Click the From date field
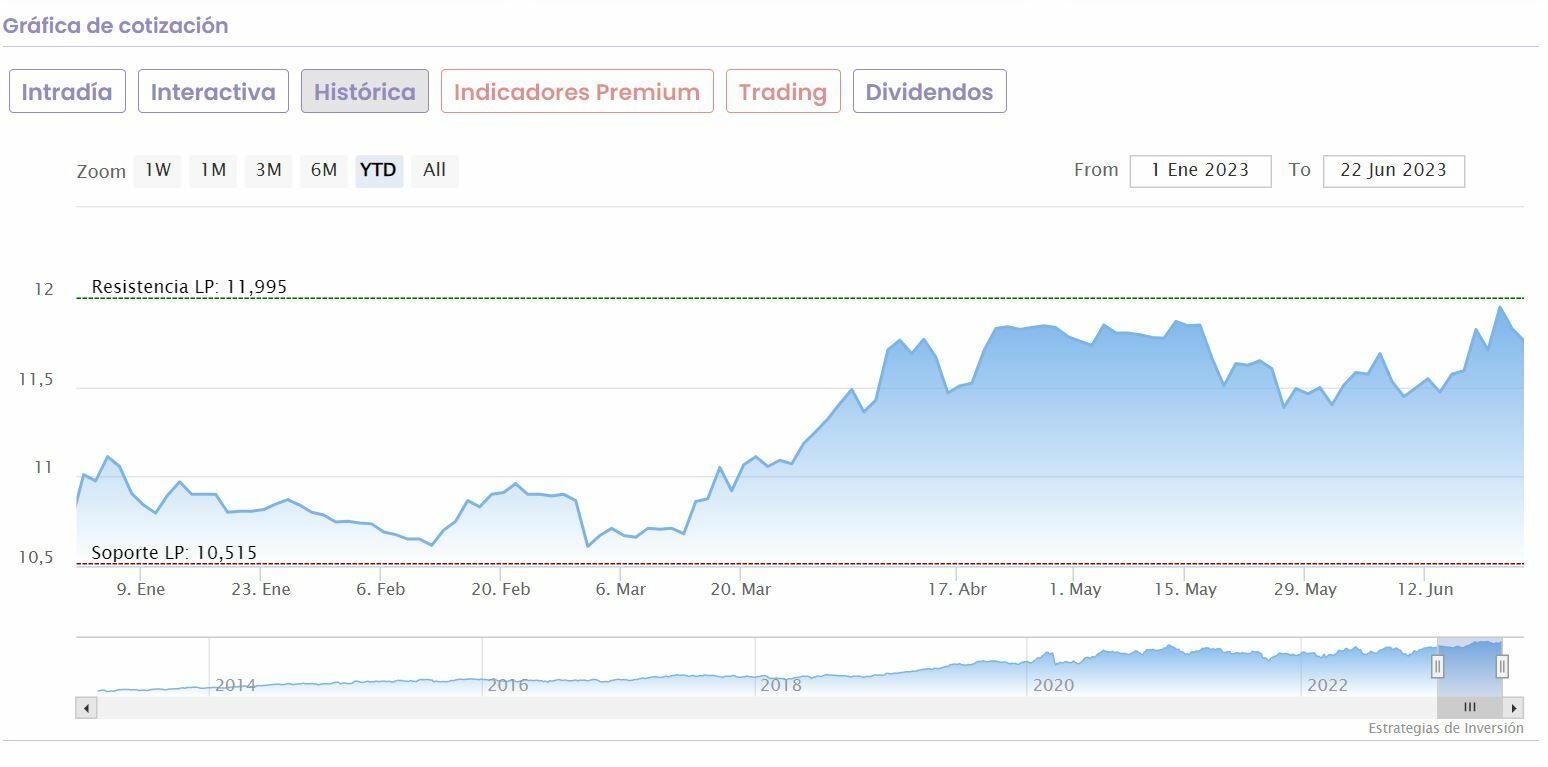1548x767 pixels. [1200, 171]
